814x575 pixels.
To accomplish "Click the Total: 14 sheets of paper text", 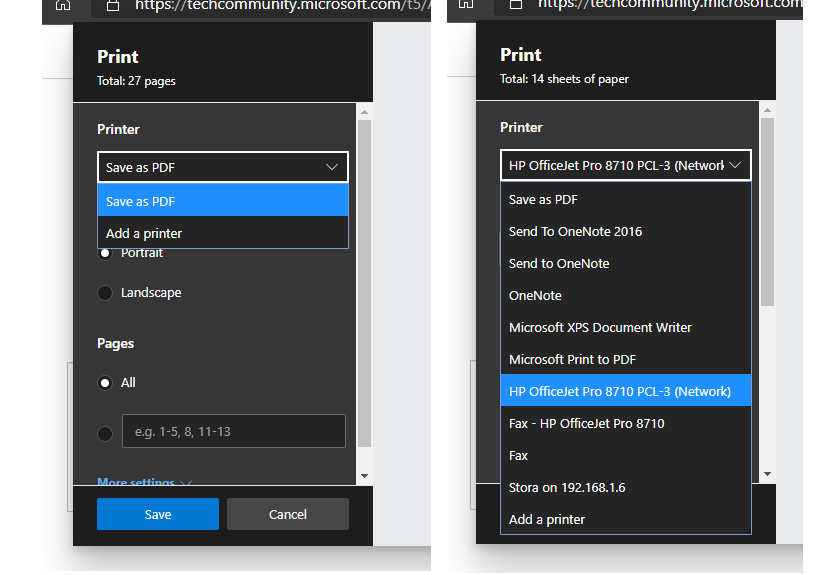I will 564,79.
